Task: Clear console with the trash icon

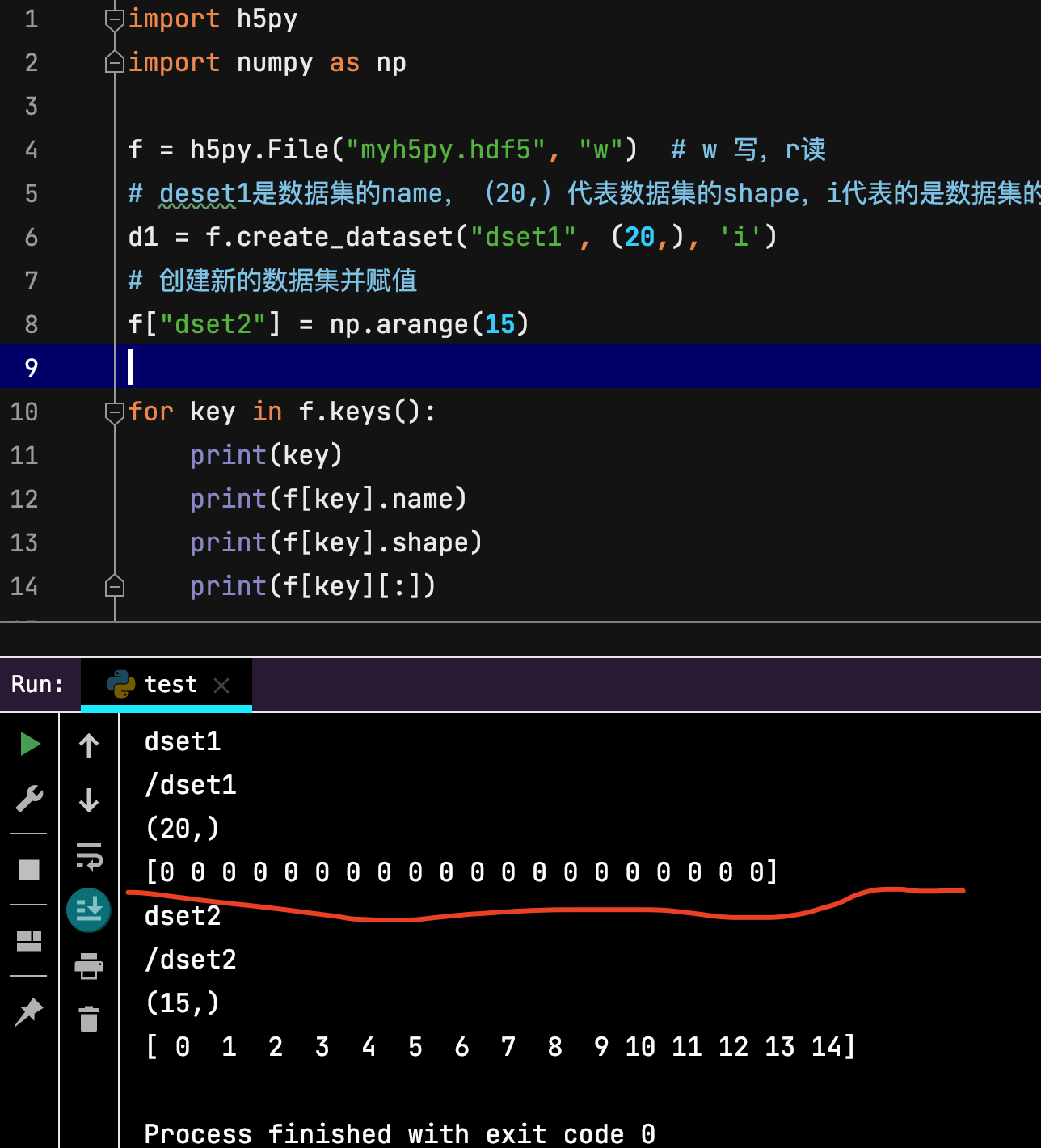Action: 89,1019
